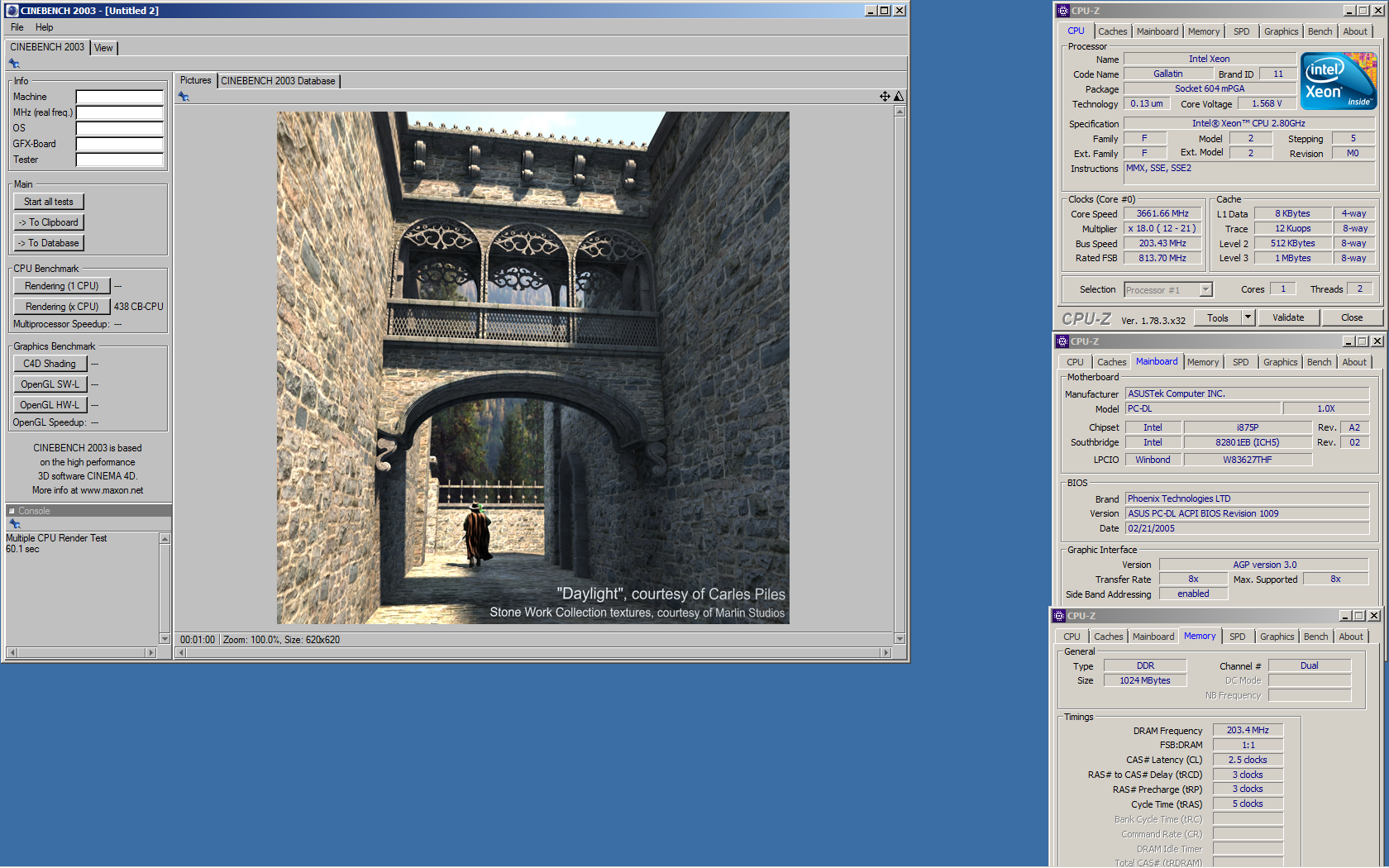Open the Caches tab in the top CPU-Z window
The width and height of the screenshot is (1389, 868).
coord(1113,31)
